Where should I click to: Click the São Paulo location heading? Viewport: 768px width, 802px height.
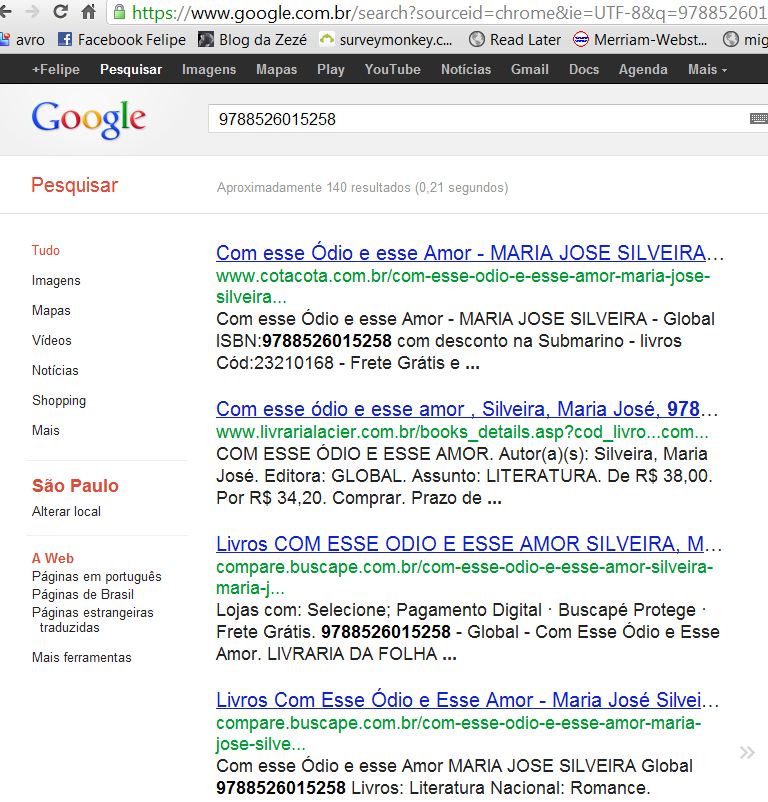pyautogui.click(x=75, y=485)
